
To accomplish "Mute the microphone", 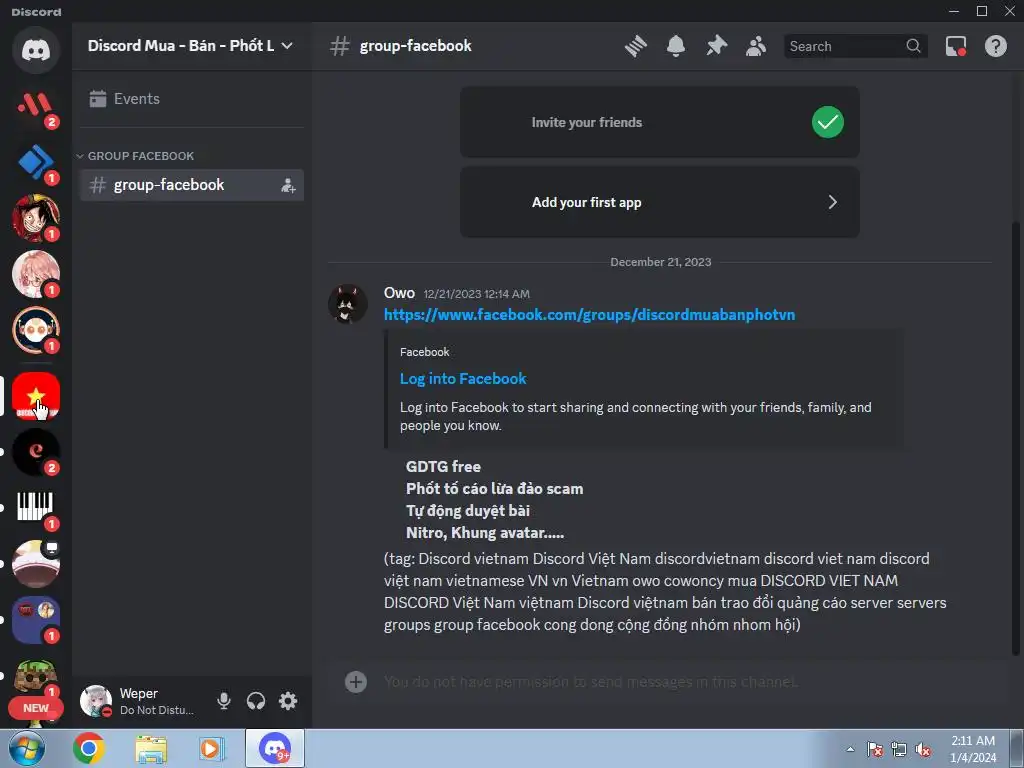I will click(224, 701).
